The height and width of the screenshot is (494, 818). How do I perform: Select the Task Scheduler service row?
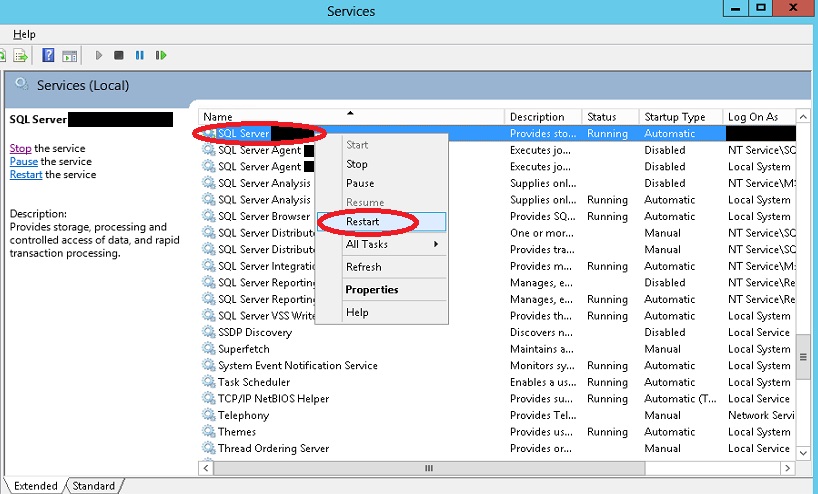point(498,382)
